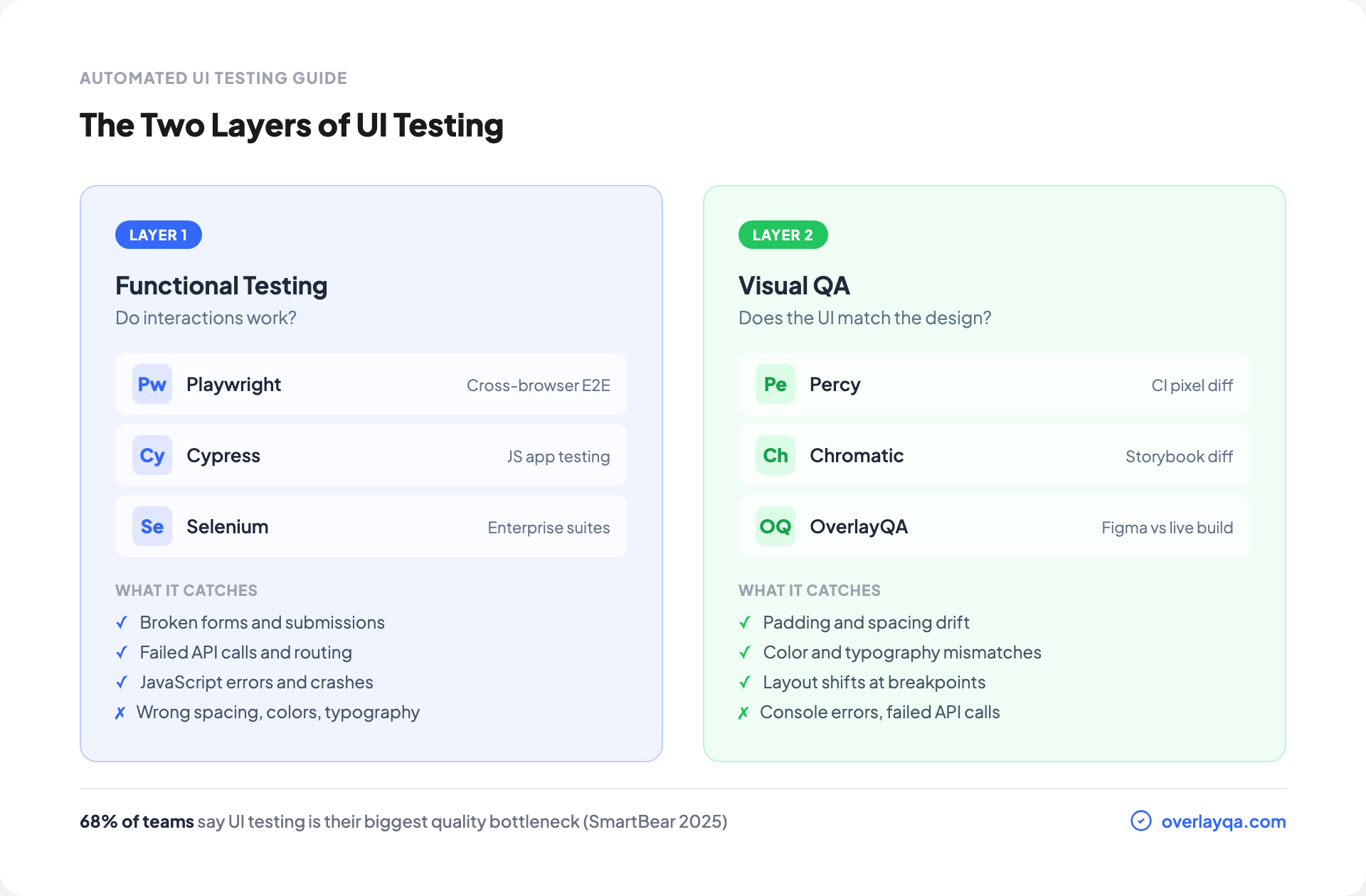Click the 'Failed API calls and routing' text
The image size is (1366, 896).
(x=246, y=652)
